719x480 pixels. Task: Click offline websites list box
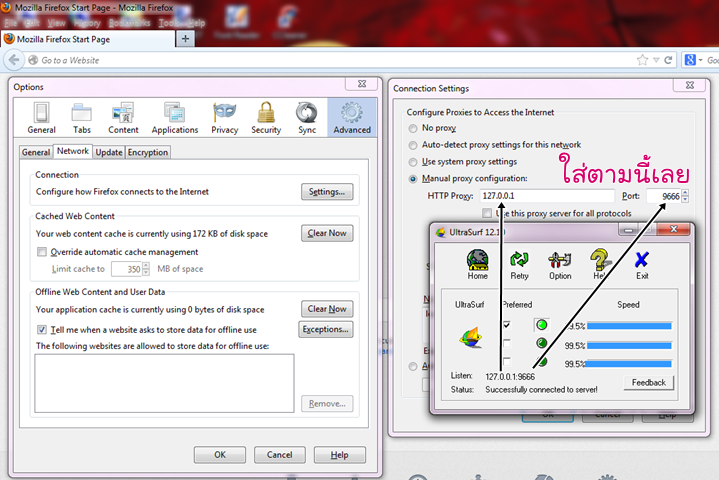click(164, 383)
